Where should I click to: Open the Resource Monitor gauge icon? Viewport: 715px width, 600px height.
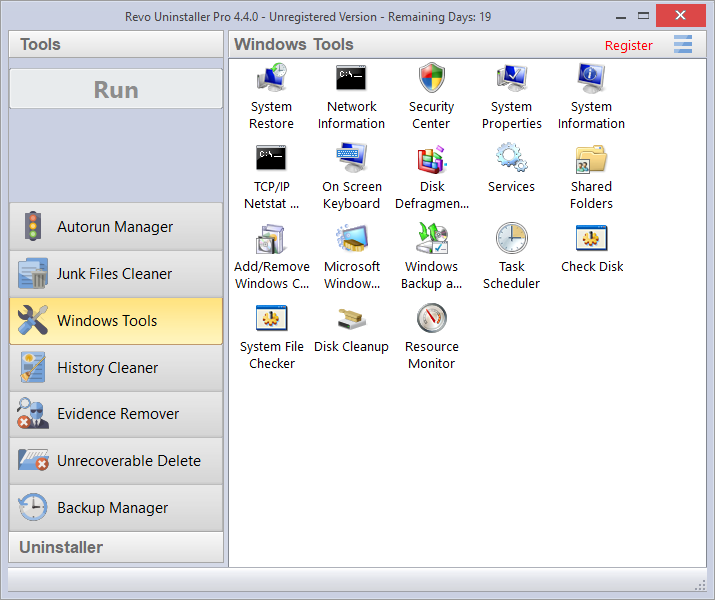(x=431, y=318)
